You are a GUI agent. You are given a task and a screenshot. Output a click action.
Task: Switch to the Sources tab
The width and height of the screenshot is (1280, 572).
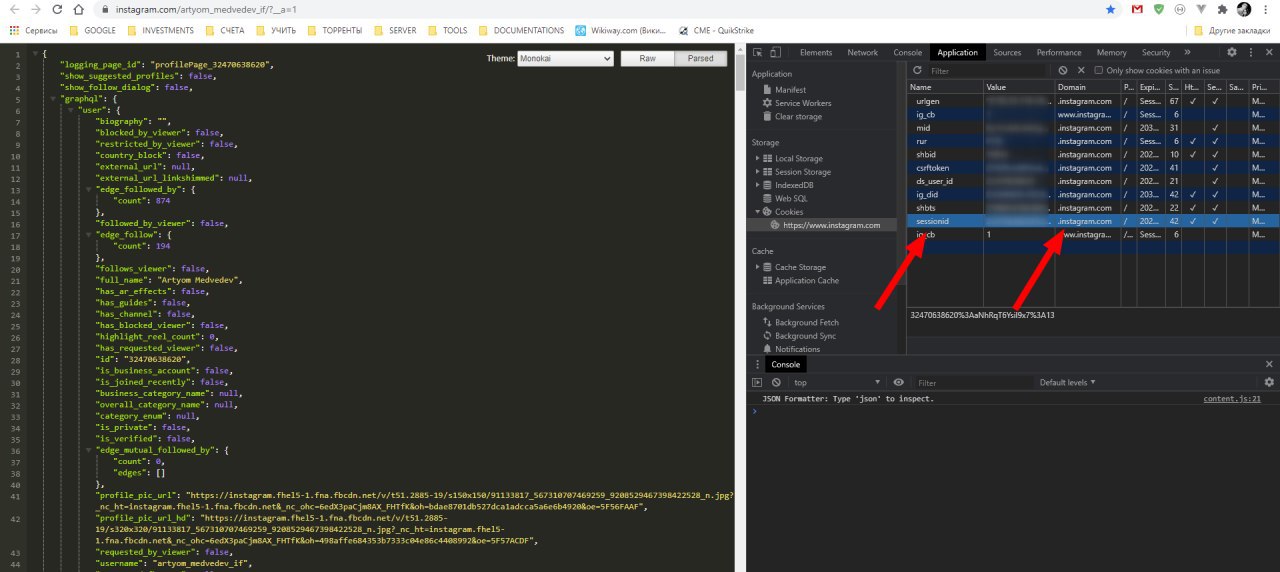pos(1007,52)
